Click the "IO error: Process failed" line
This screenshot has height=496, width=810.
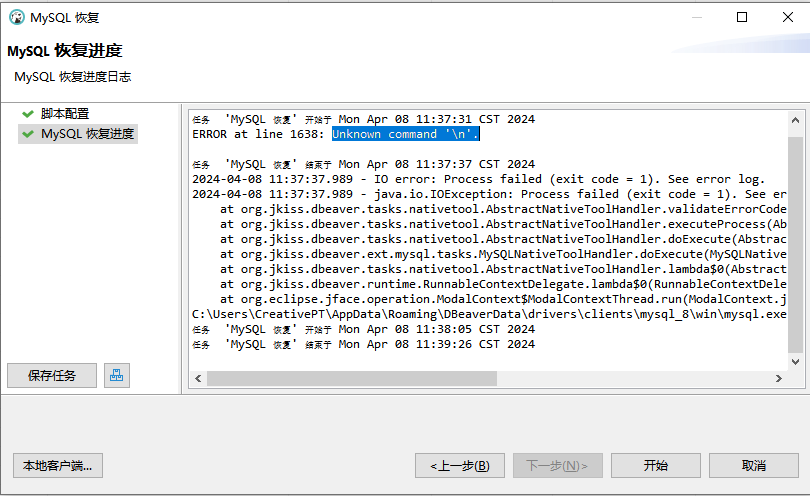pos(478,179)
